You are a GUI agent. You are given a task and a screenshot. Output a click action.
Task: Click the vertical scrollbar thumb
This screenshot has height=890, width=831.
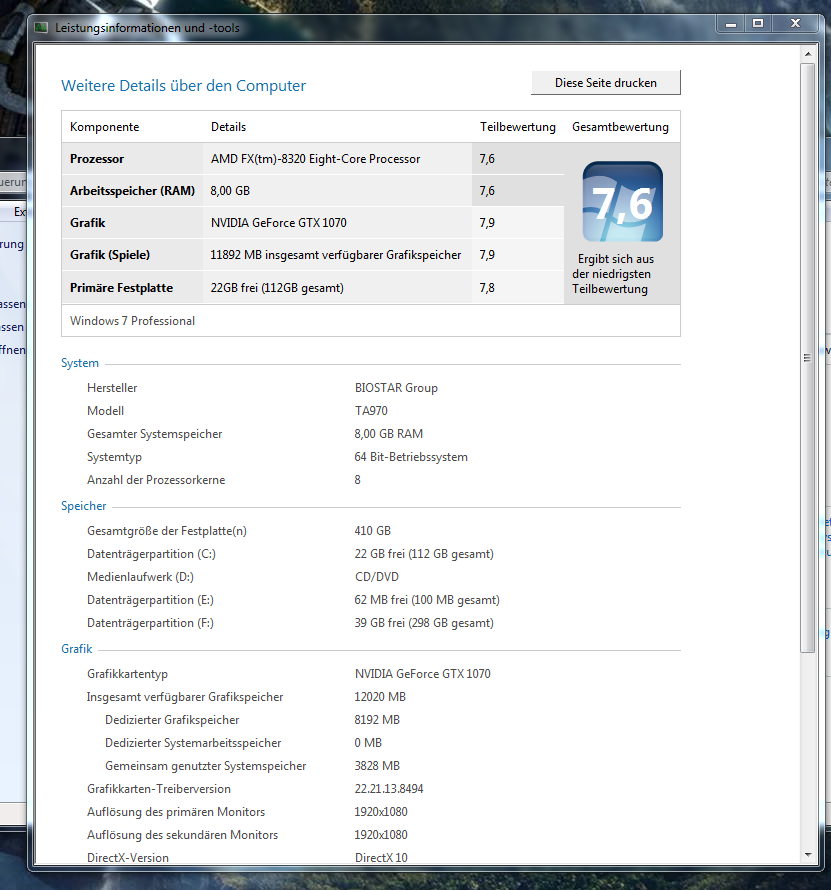point(808,358)
